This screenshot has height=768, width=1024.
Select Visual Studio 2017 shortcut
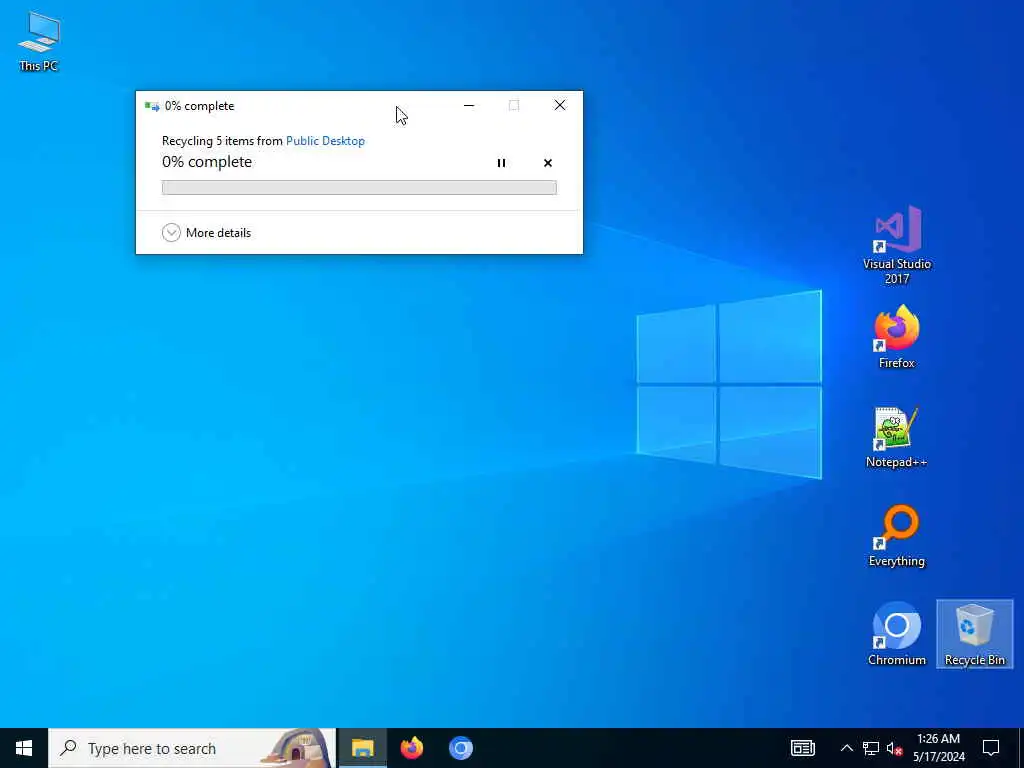click(x=897, y=245)
